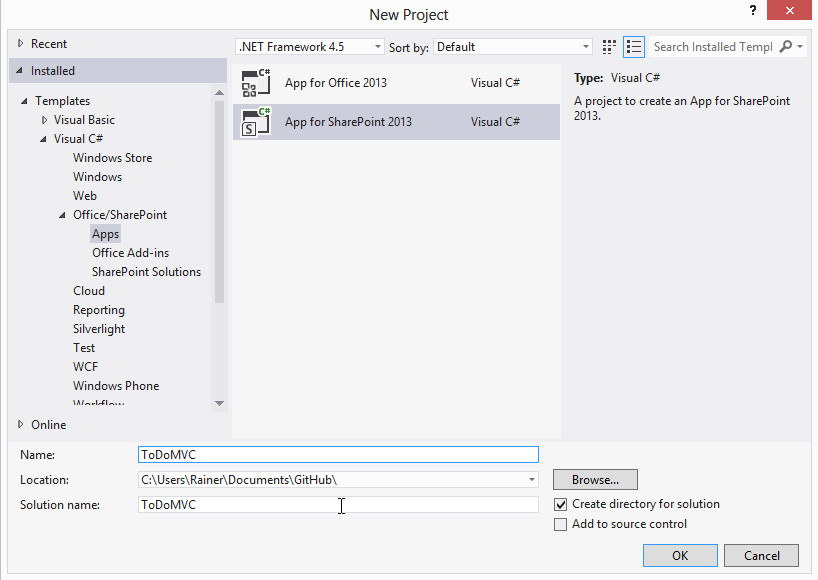Select the Office/SharePoint tree label
The height and width of the screenshot is (580, 818).
(x=120, y=215)
